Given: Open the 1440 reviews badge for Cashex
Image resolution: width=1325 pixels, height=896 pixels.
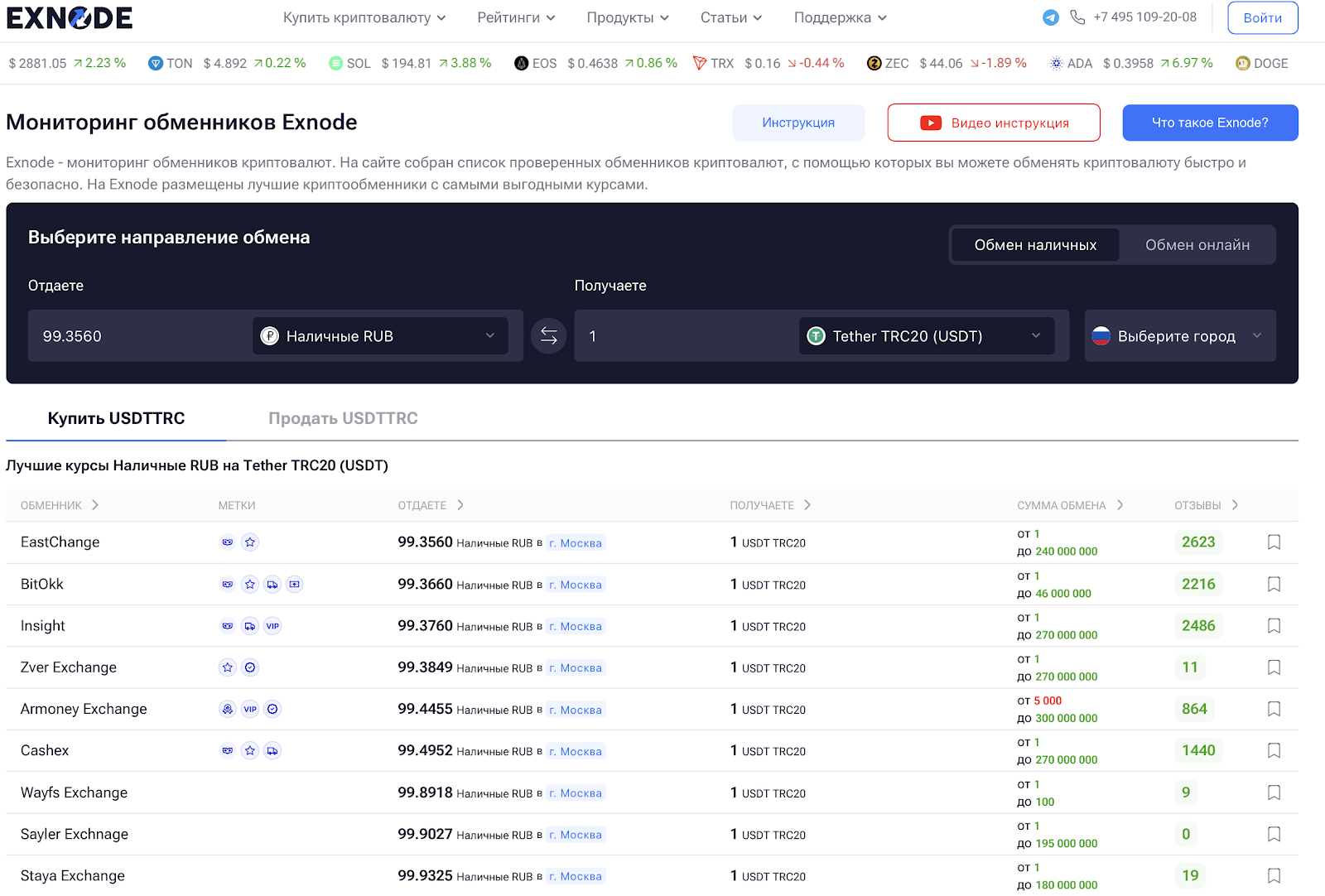Looking at the screenshot, I should (1198, 750).
